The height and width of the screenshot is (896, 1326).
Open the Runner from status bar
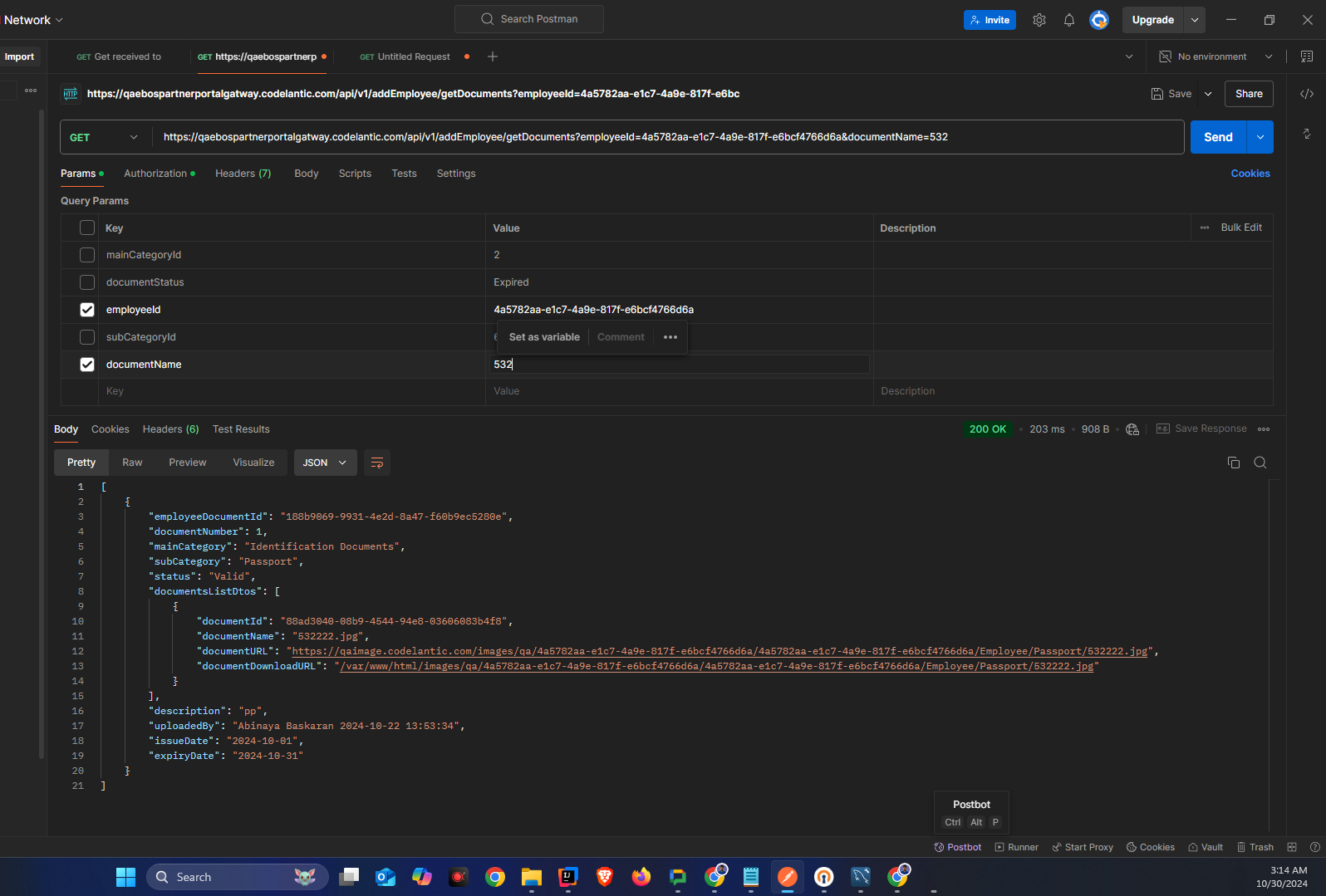click(x=1017, y=847)
